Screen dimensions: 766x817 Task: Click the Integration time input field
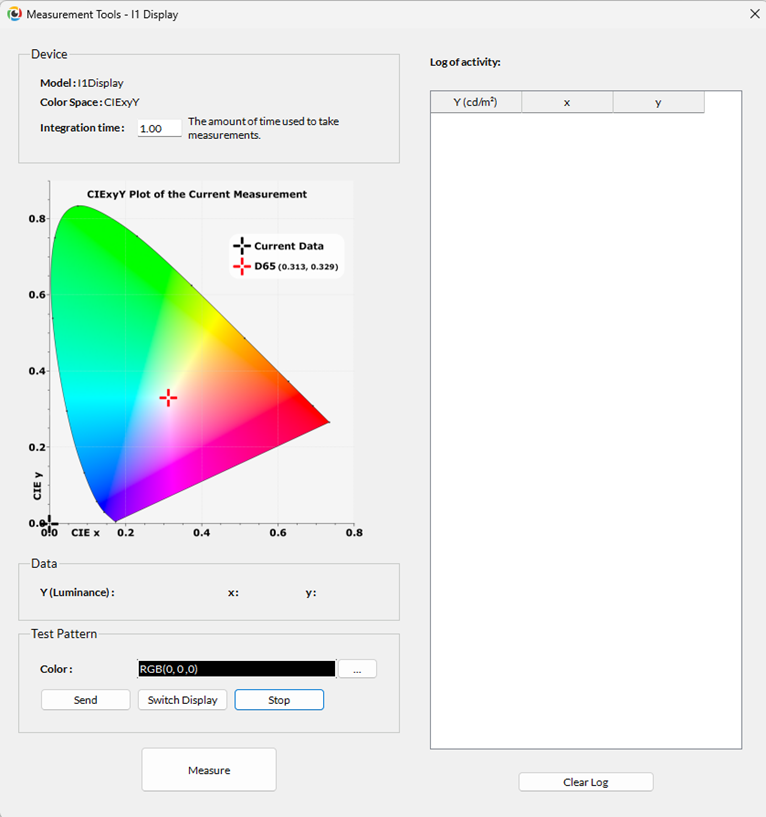(159, 128)
